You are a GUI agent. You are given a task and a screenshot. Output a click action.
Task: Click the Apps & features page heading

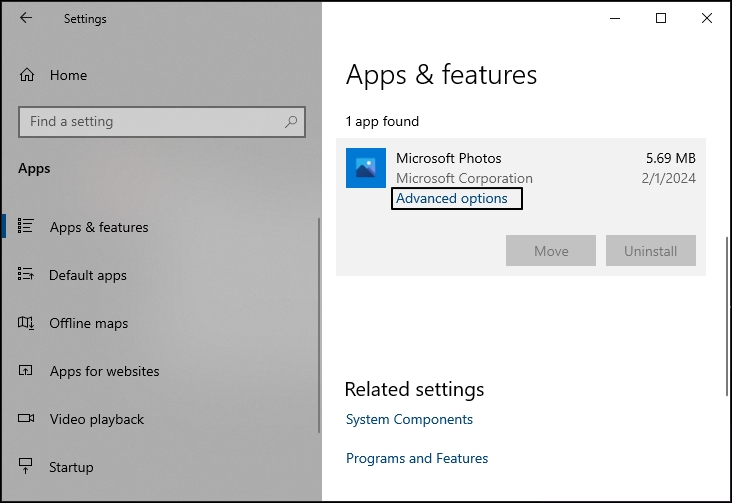click(441, 75)
